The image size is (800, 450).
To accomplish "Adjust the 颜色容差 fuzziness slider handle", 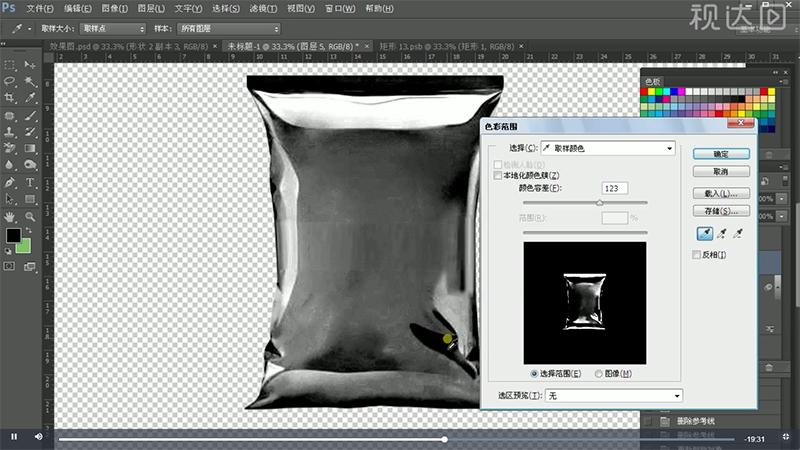I will point(600,203).
